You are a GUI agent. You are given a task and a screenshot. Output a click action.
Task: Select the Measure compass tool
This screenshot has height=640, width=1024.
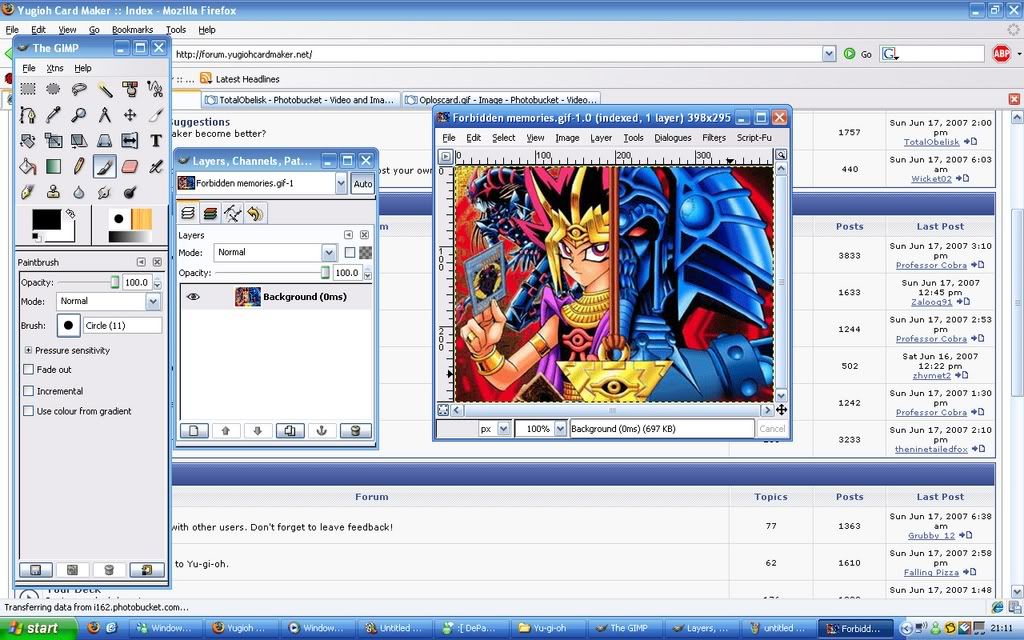pyautogui.click(x=104, y=115)
